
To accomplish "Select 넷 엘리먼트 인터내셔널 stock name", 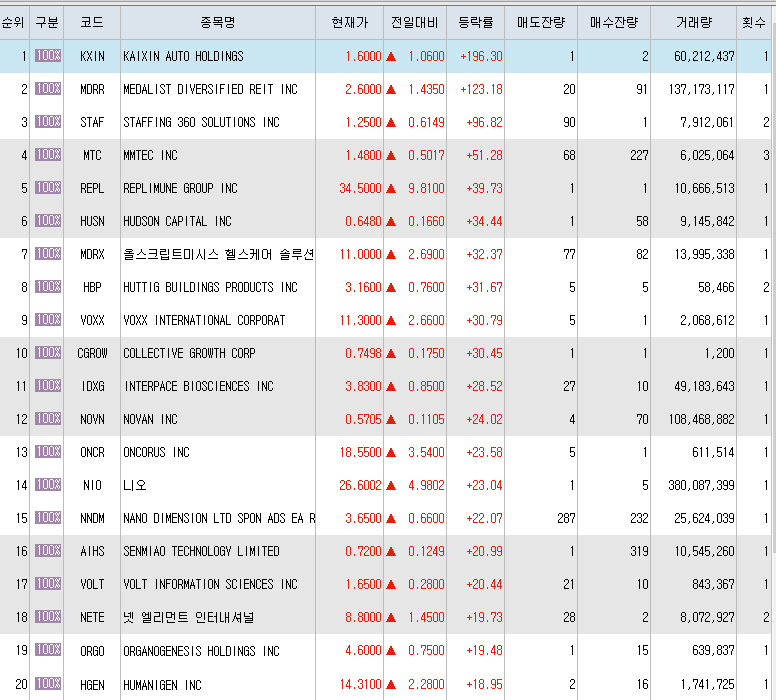I will click(189, 617).
